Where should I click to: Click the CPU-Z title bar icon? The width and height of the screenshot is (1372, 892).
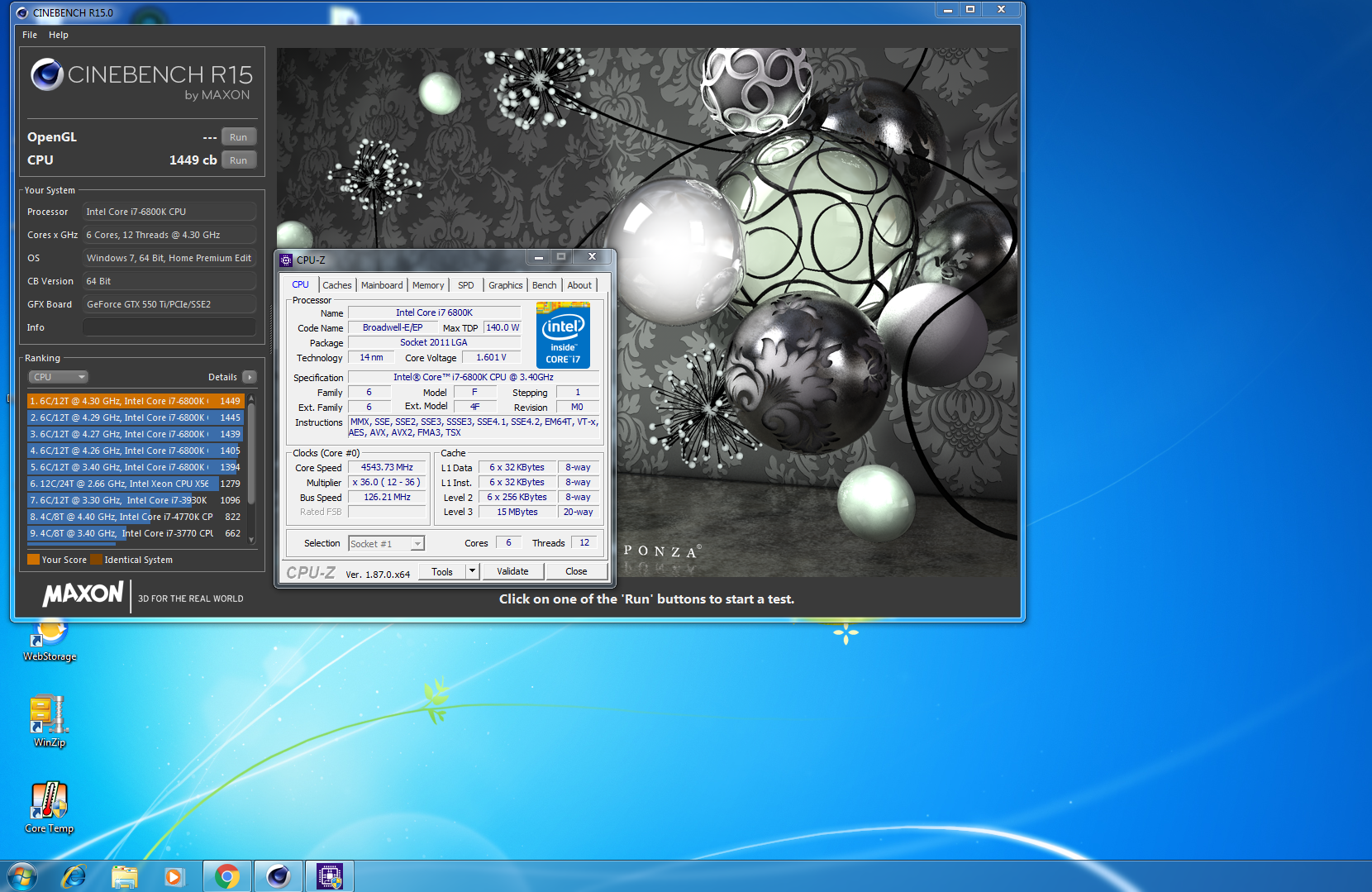[286, 260]
